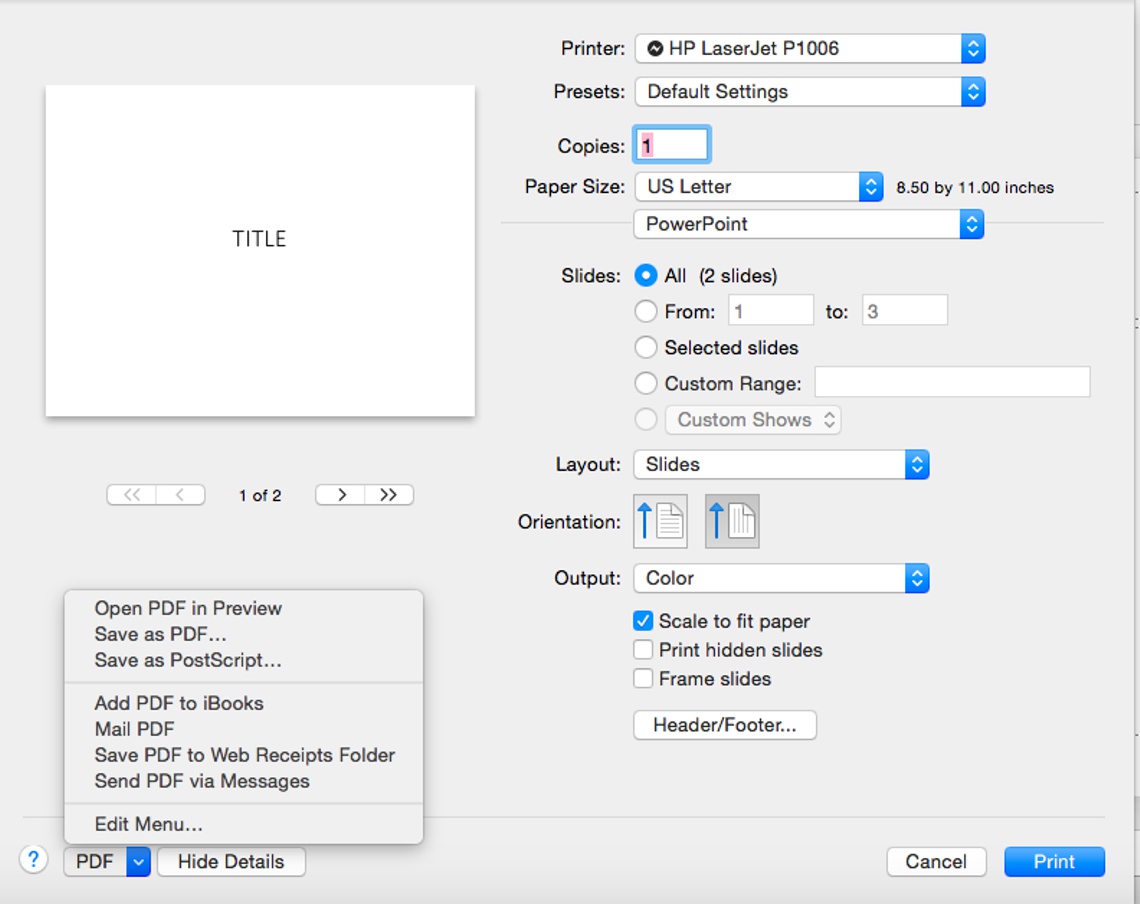Click the PDF menu blue arrow
The image size is (1140, 904).
click(x=138, y=862)
